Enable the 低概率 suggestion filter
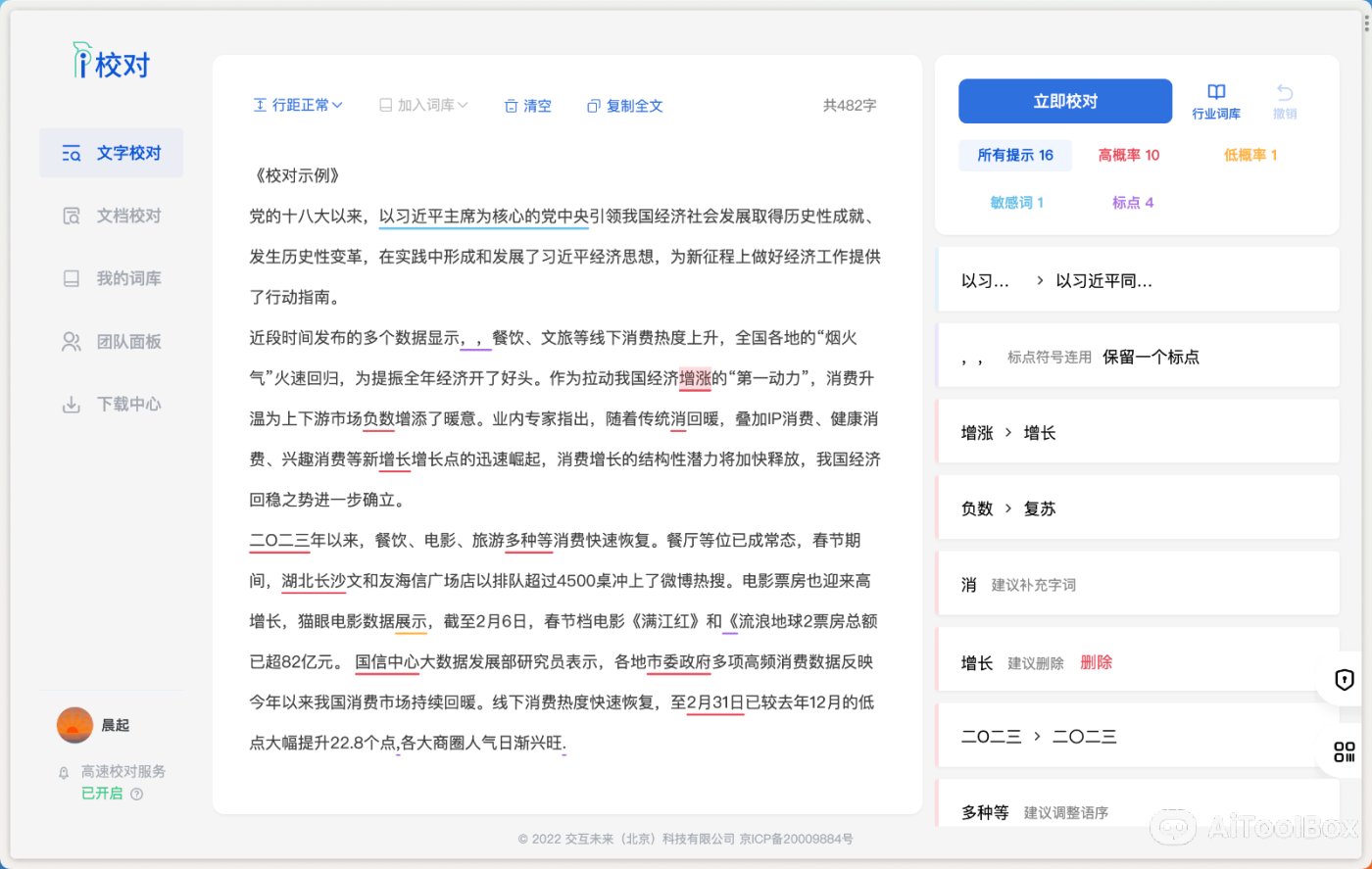This screenshot has height=869, width=1372. (x=1251, y=155)
